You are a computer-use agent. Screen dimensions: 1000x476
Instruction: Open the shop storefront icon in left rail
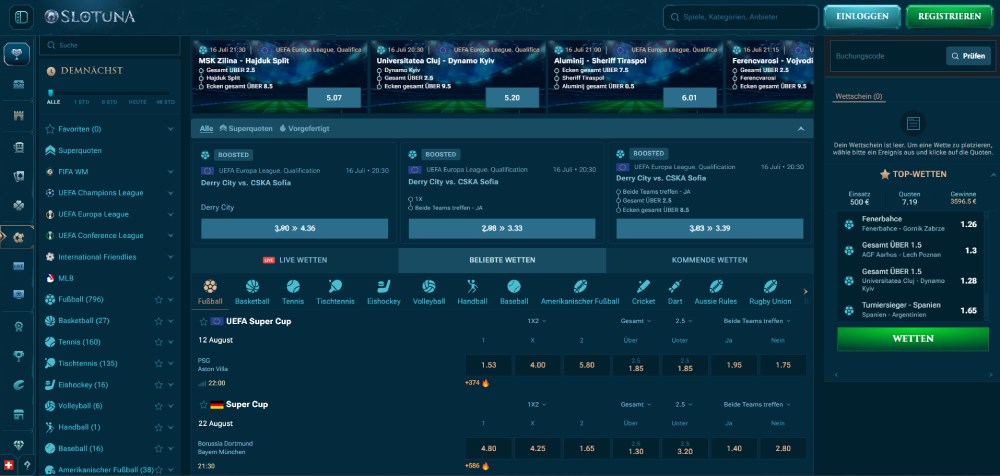[x=18, y=415]
